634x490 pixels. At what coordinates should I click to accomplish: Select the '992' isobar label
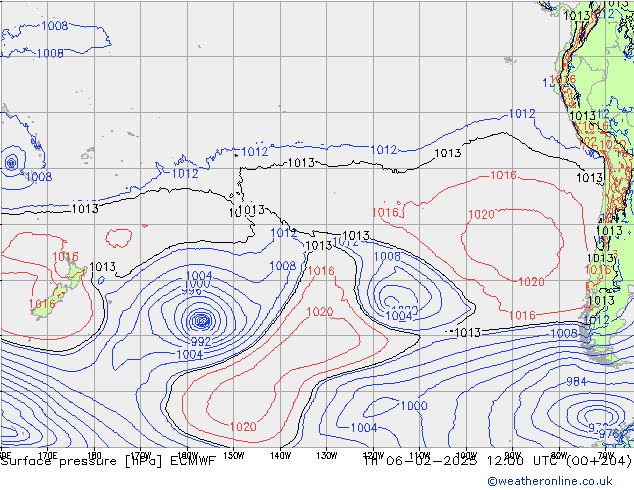pyautogui.click(x=201, y=342)
